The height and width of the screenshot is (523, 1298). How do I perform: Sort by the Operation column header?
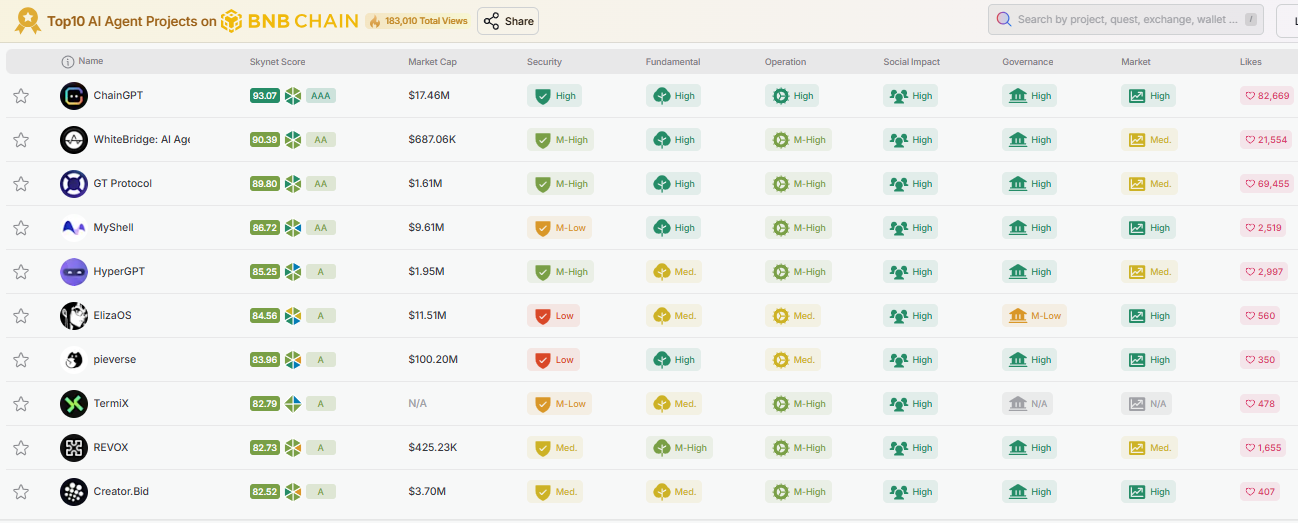tap(785, 62)
